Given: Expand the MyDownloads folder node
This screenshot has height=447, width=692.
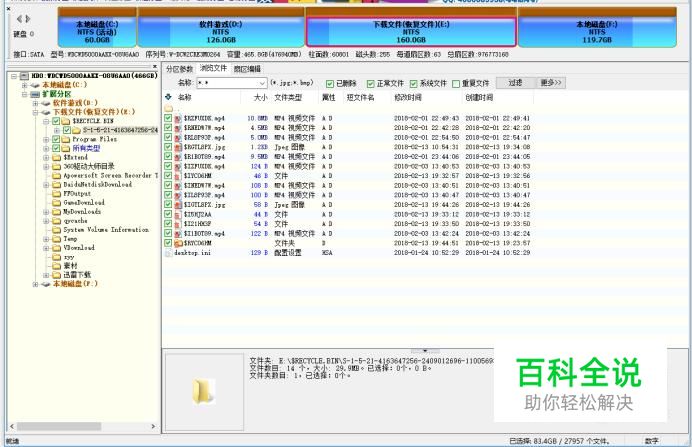Looking at the screenshot, I should [x=46, y=212].
